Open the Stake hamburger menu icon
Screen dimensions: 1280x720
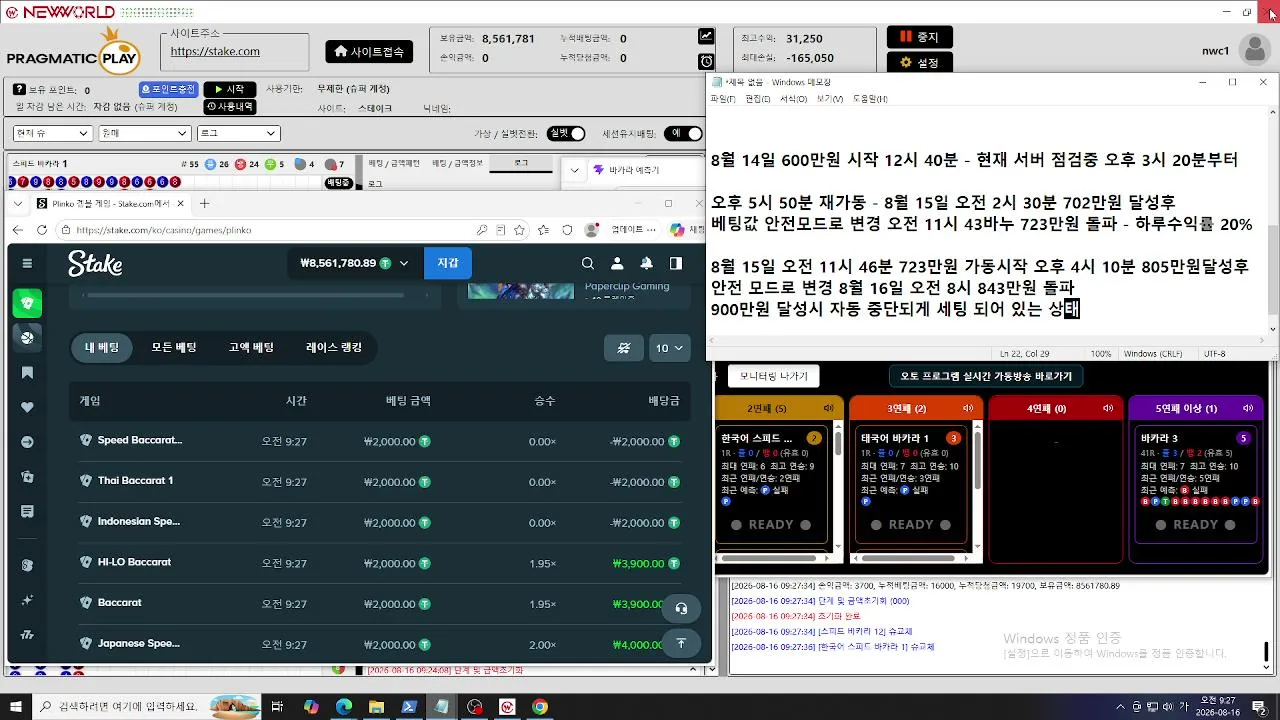point(27,263)
